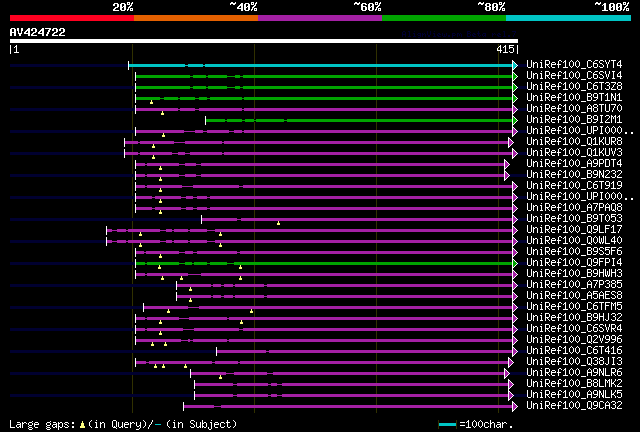Select the UniRef100_Q9CA32 label

tap(574, 406)
